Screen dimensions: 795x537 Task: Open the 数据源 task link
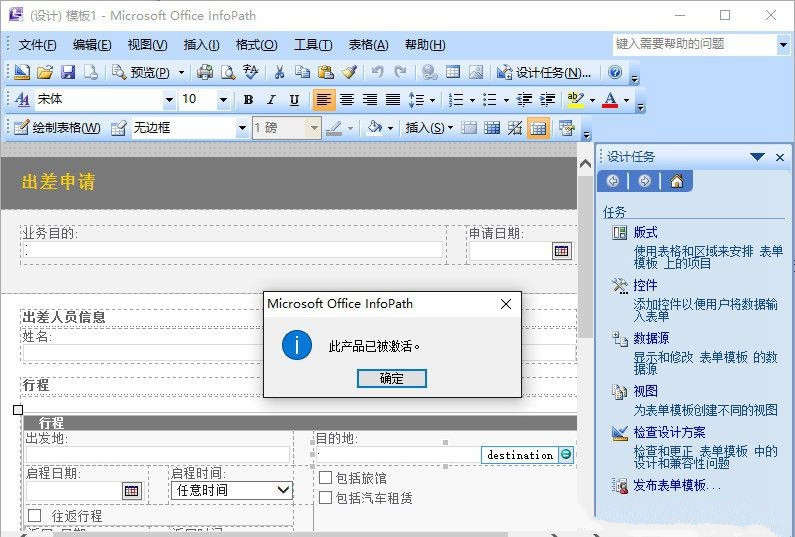pyautogui.click(x=652, y=338)
